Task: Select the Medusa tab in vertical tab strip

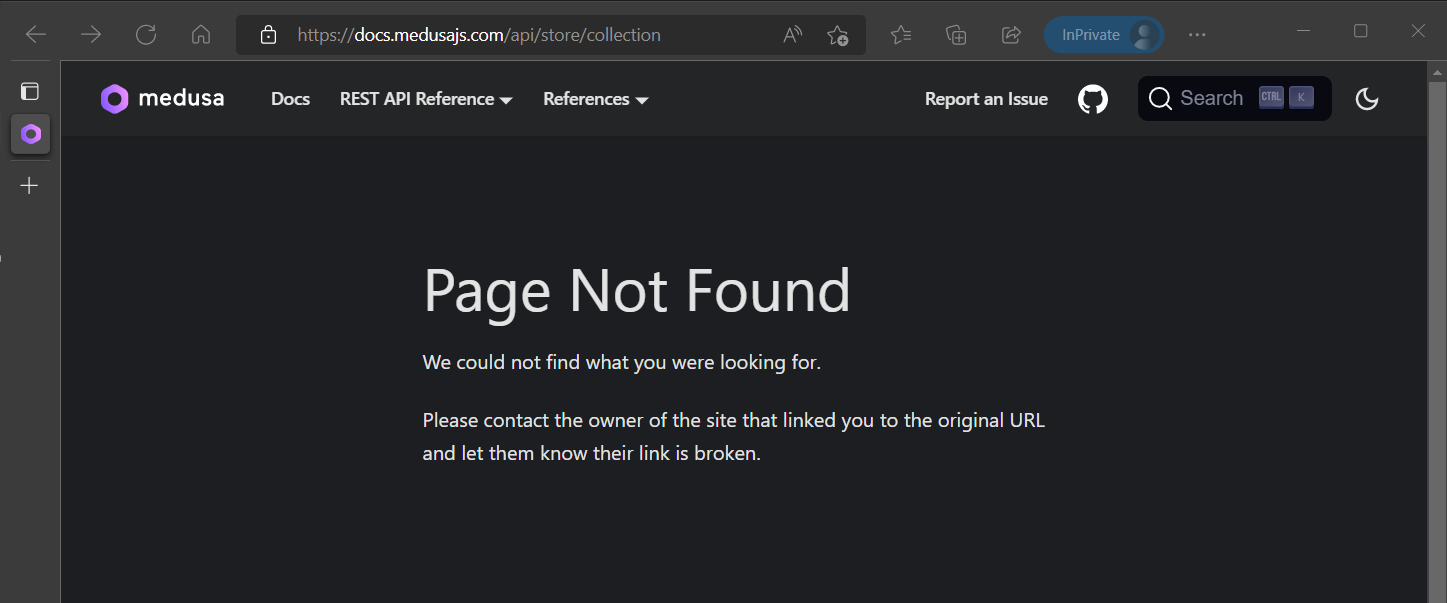Action: pos(31,134)
